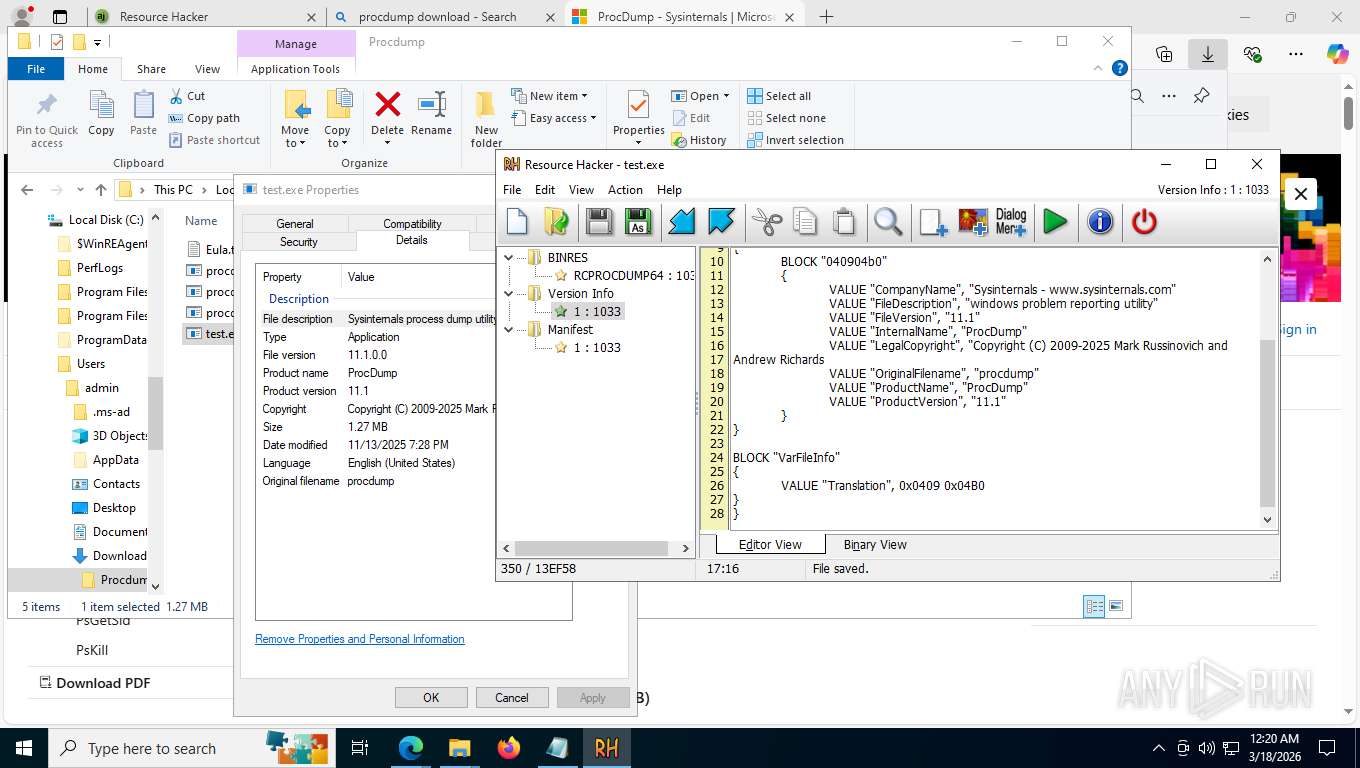The image size is (1360, 768).
Task: Click Cancel in test.exe Properties
Action: pyautogui.click(x=512, y=698)
